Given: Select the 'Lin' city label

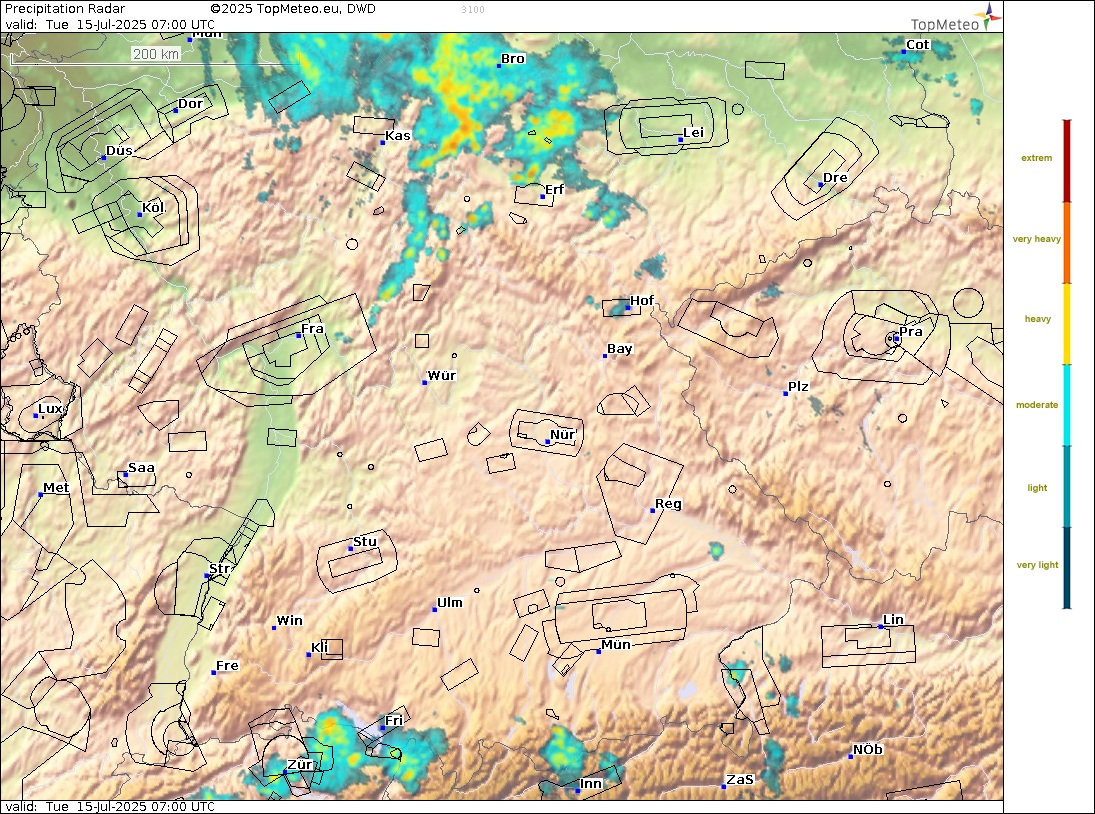Looking at the screenshot, I should 893,620.
